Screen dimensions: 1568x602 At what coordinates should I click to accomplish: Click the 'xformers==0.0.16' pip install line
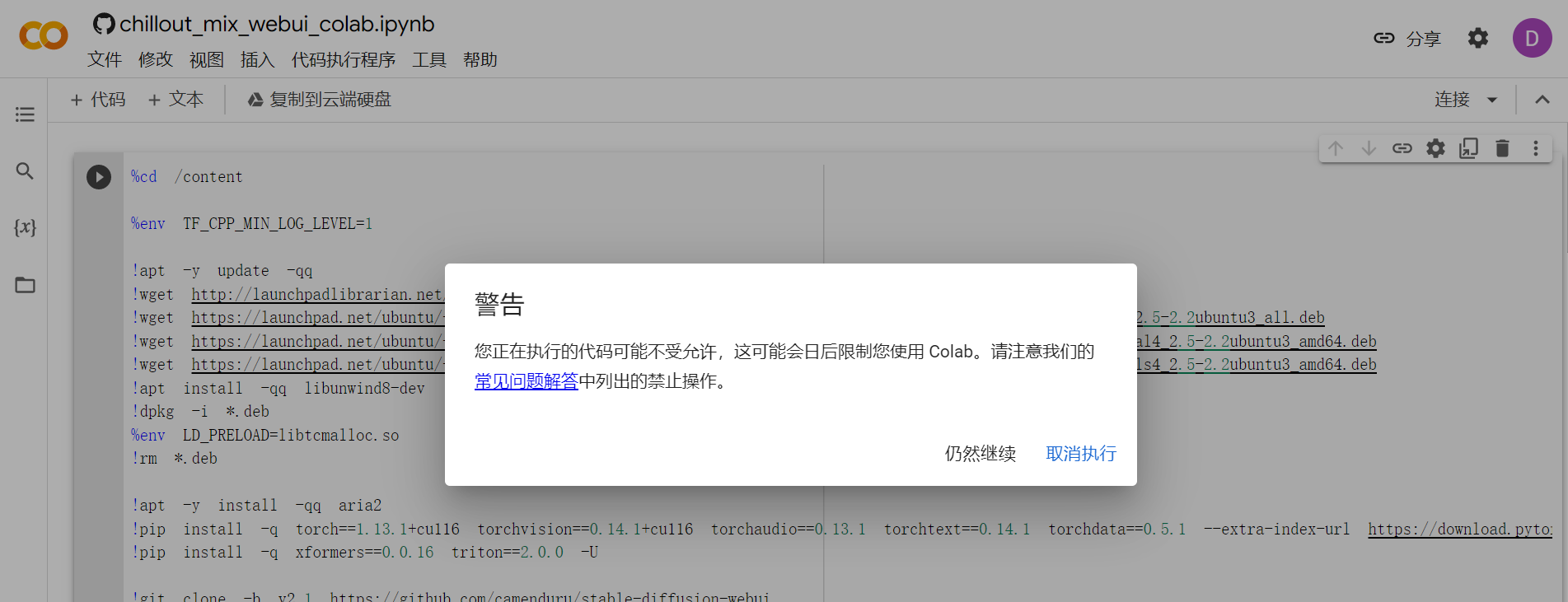pyautogui.click(x=365, y=553)
